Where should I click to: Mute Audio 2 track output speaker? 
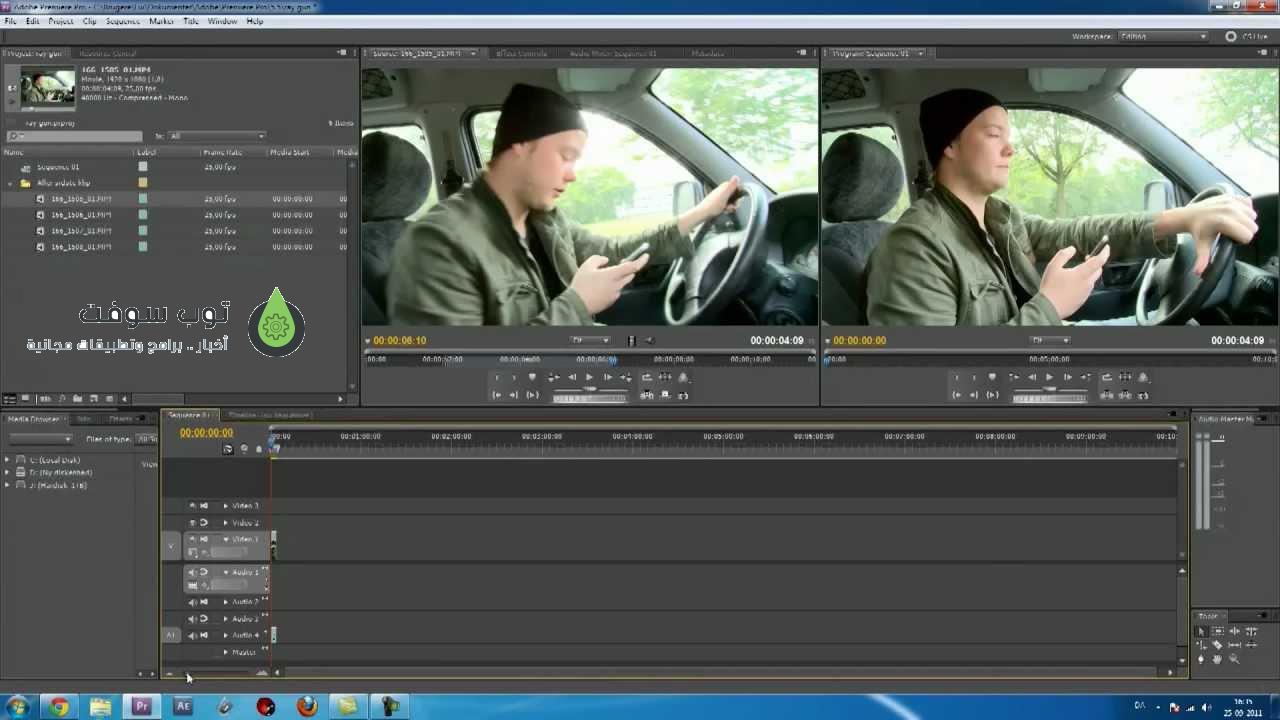(192, 602)
